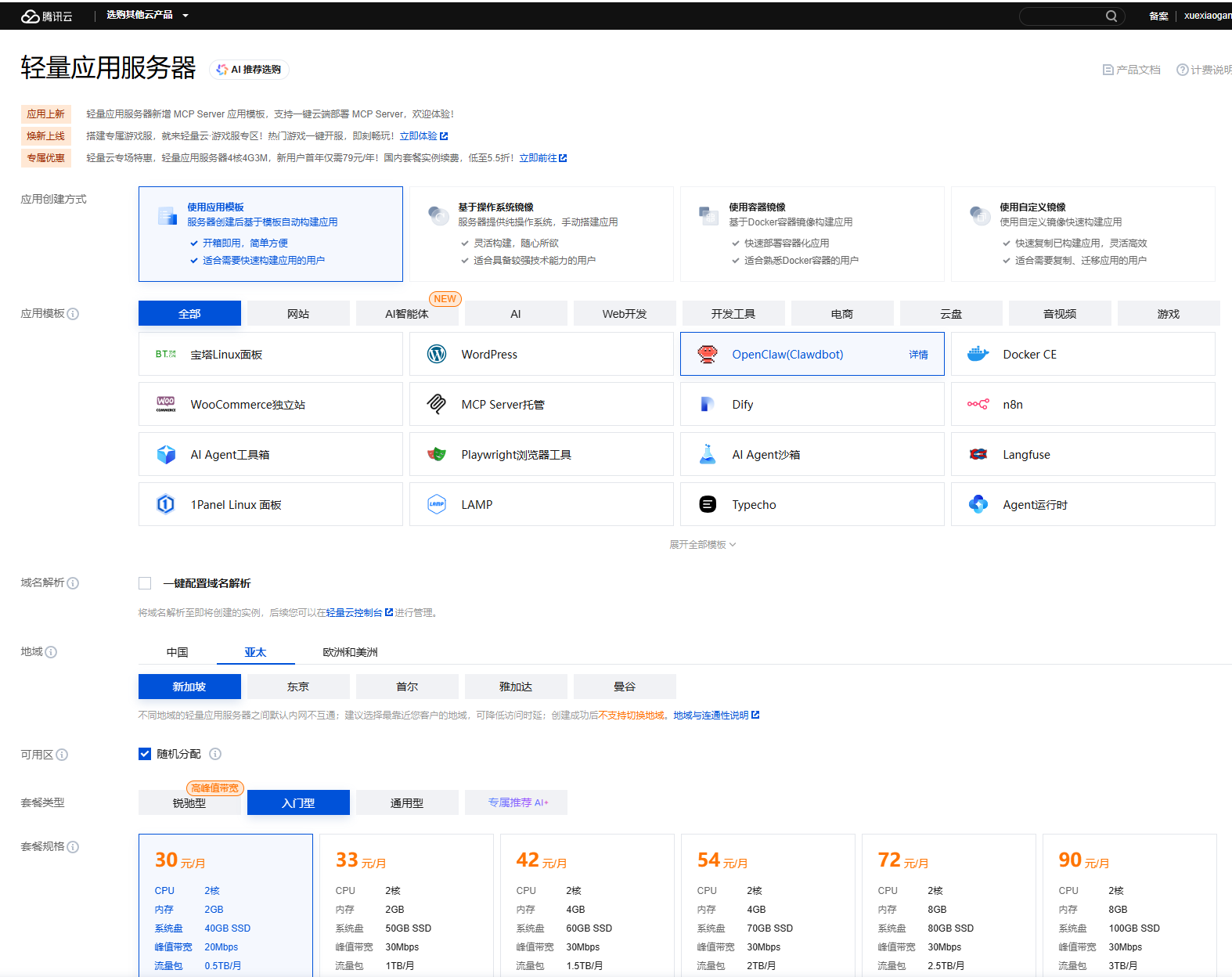Open the 立即前往 link
The width and height of the screenshot is (1232, 977).
tap(543, 158)
